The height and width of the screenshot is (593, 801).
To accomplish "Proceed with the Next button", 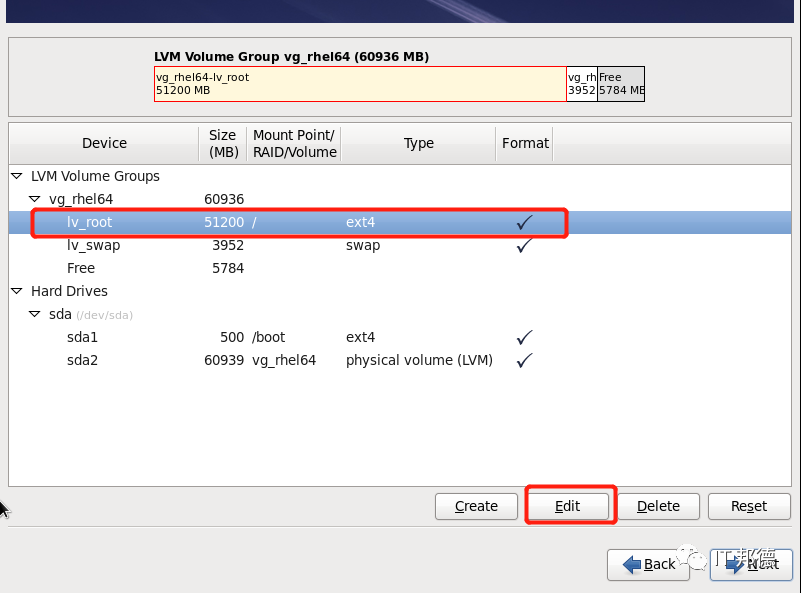I will click(x=751, y=564).
